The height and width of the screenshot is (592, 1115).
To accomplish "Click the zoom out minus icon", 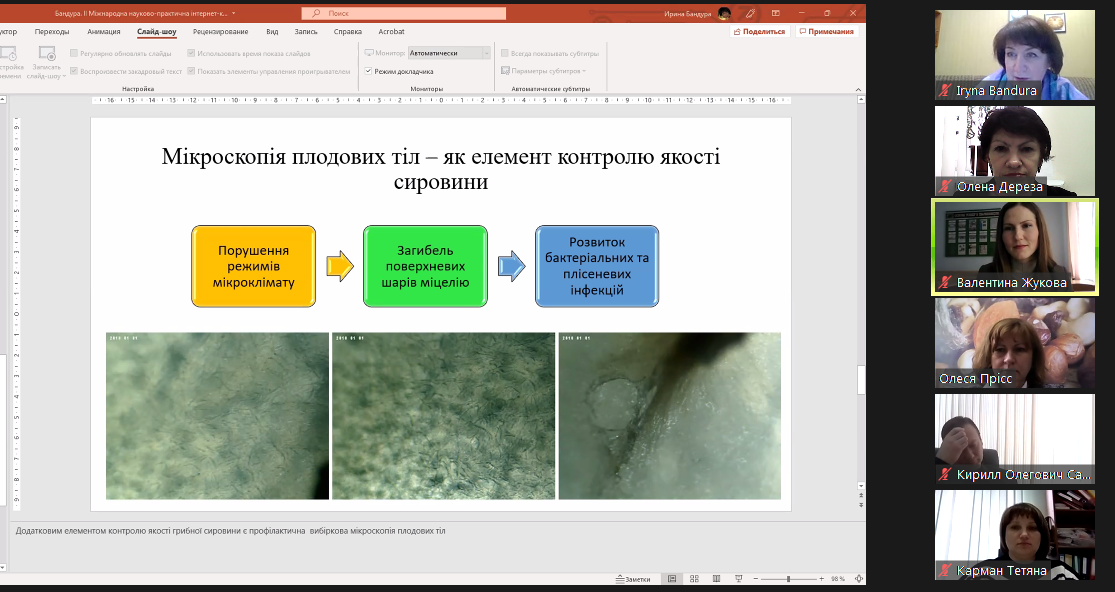I will pos(754,579).
